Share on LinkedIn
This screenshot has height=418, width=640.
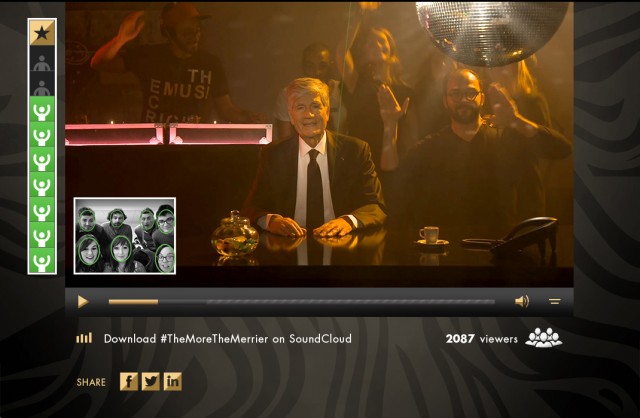pos(173,382)
